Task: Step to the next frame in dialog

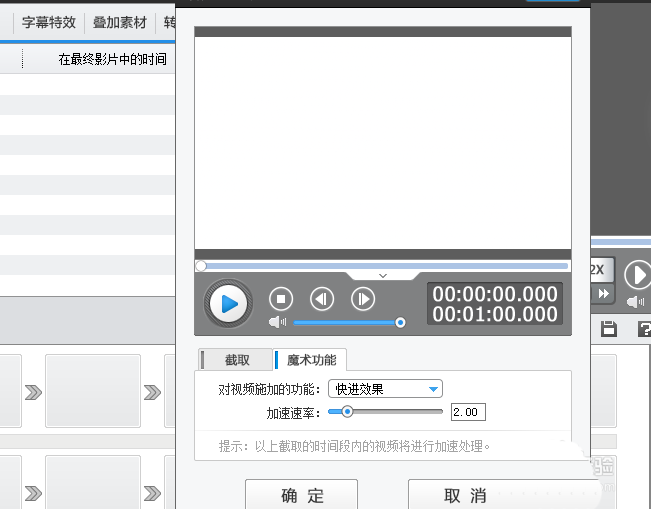Action: coord(363,299)
